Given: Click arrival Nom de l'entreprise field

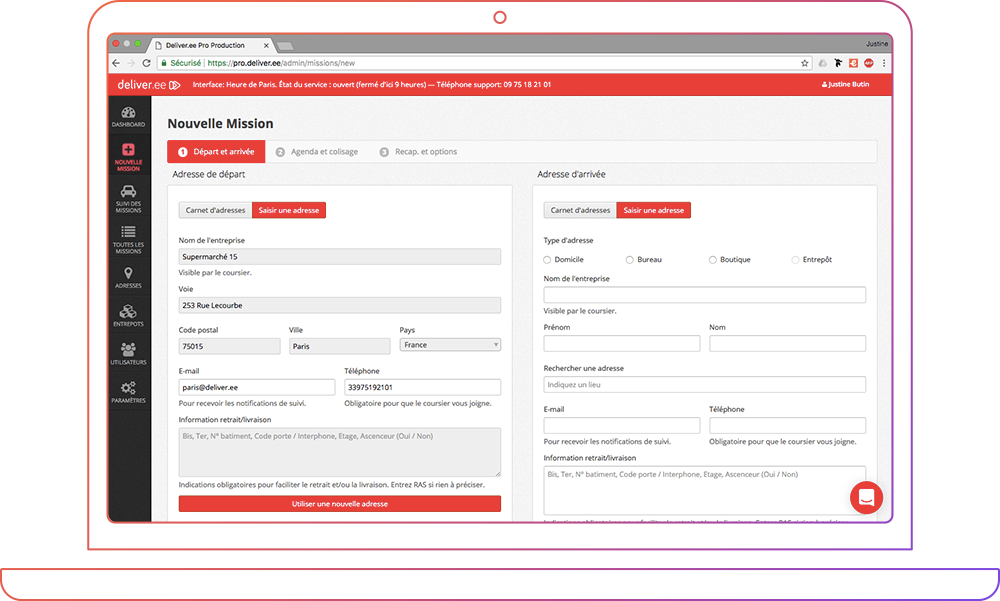Looking at the screenshot, I should pos(705,295).
